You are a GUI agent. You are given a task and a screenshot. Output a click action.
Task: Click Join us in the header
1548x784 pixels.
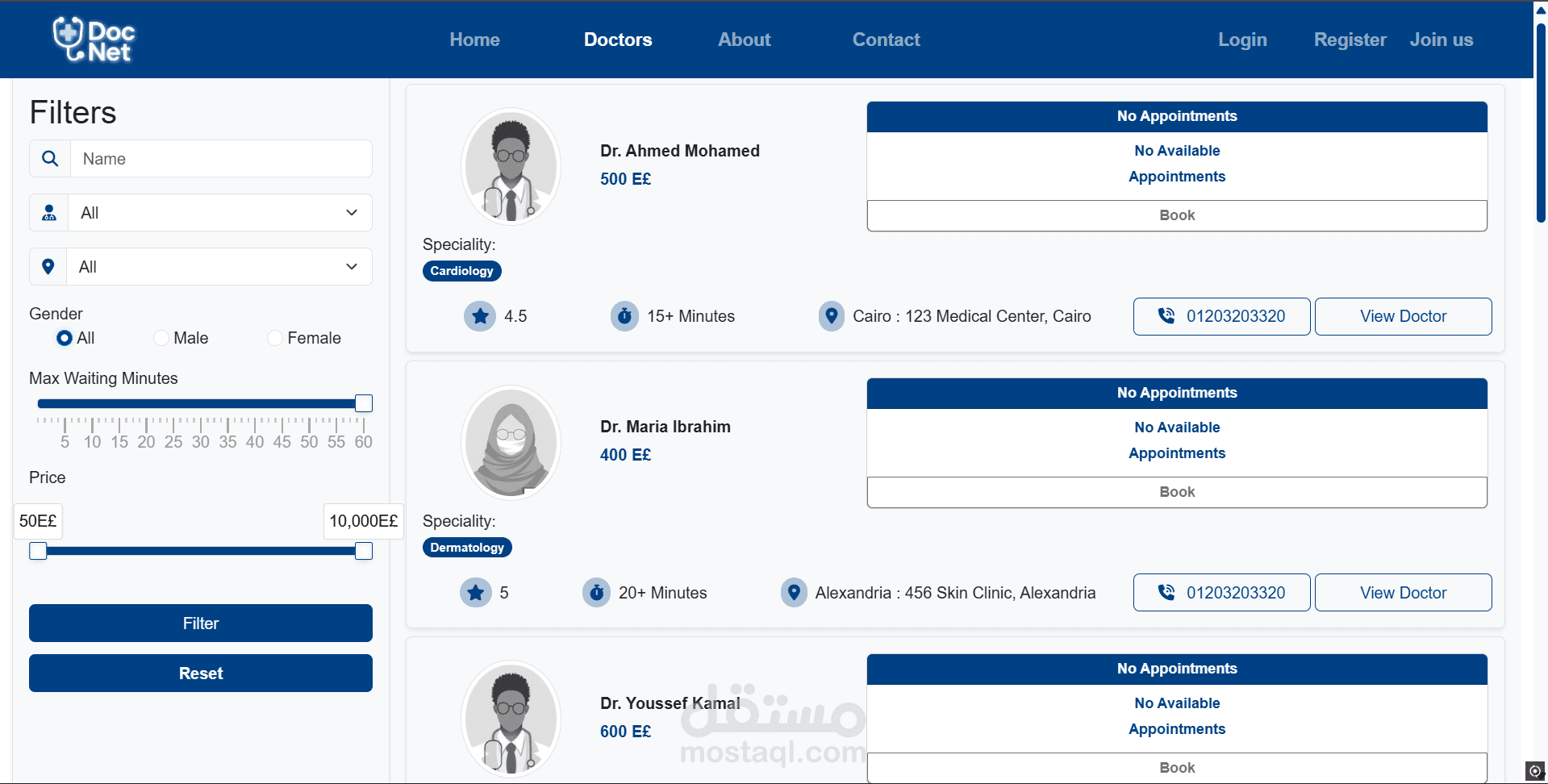point(1441,40)
